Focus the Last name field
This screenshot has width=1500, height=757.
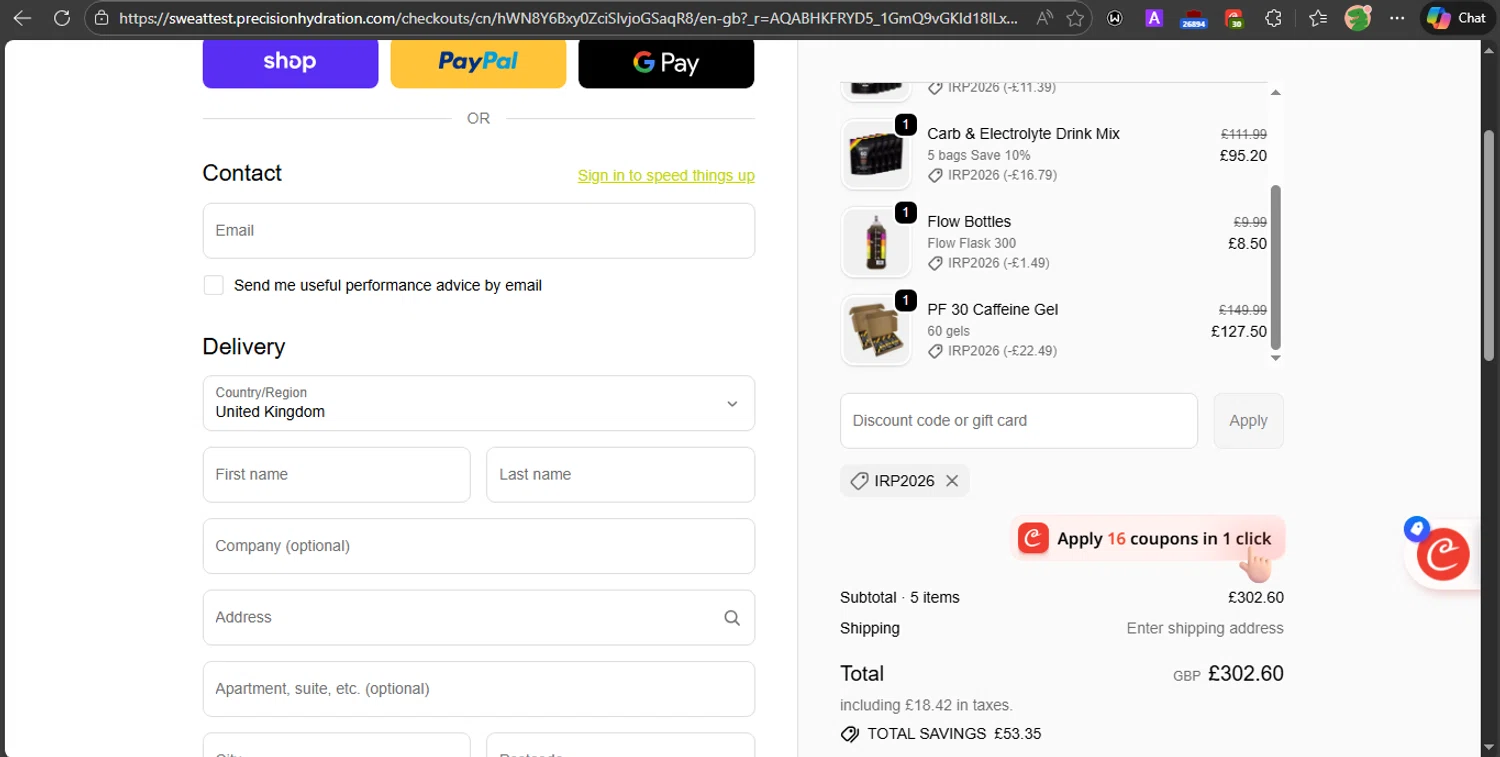click(x=620, y=474)
